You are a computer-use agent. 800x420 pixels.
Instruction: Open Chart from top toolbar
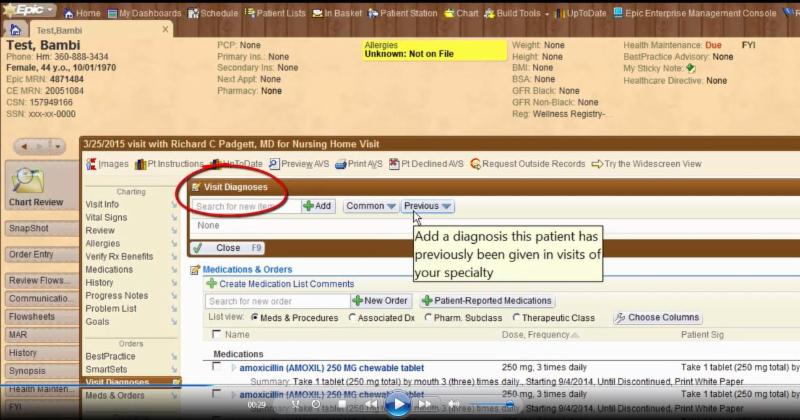461,13
